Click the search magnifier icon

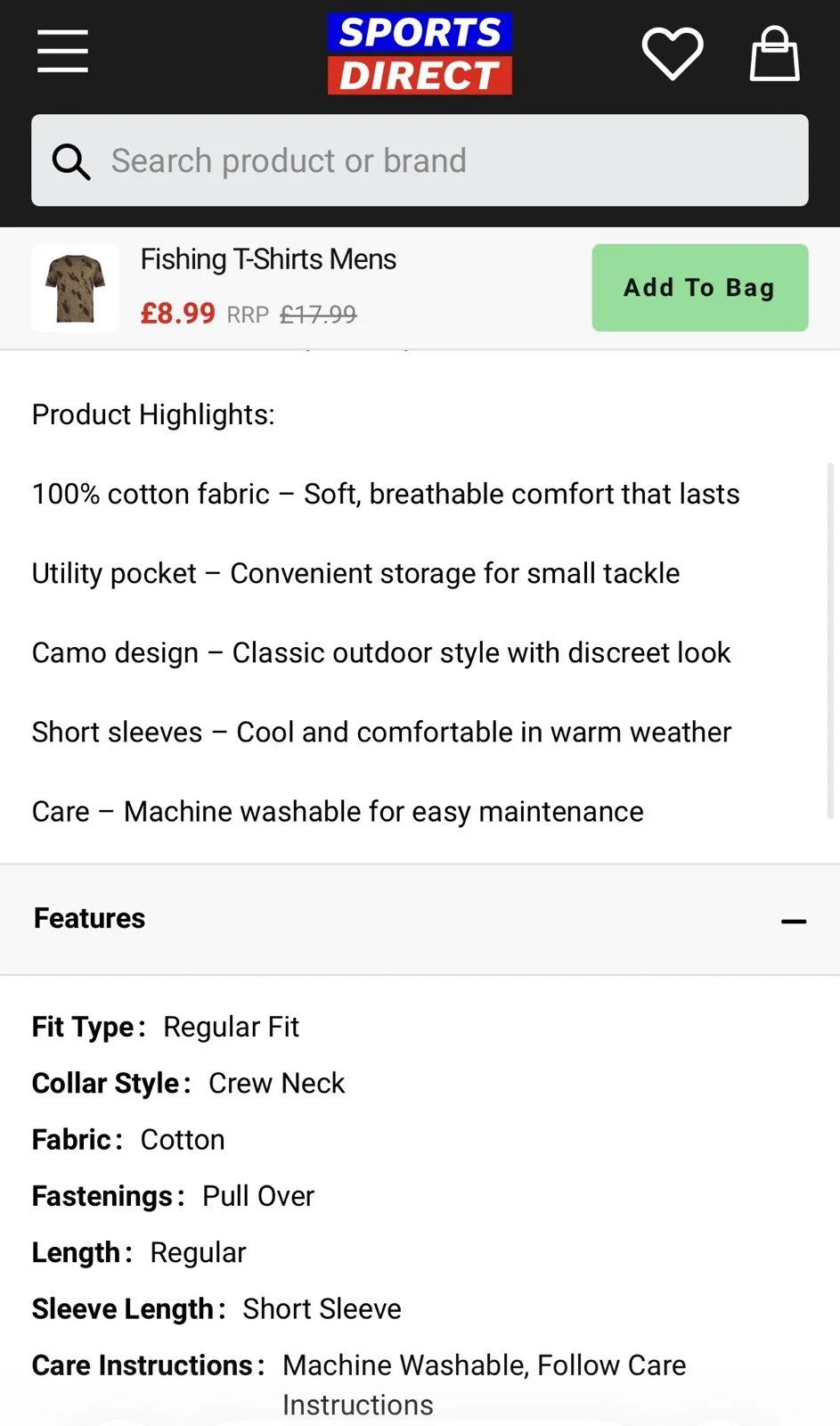tap(70, 161)
